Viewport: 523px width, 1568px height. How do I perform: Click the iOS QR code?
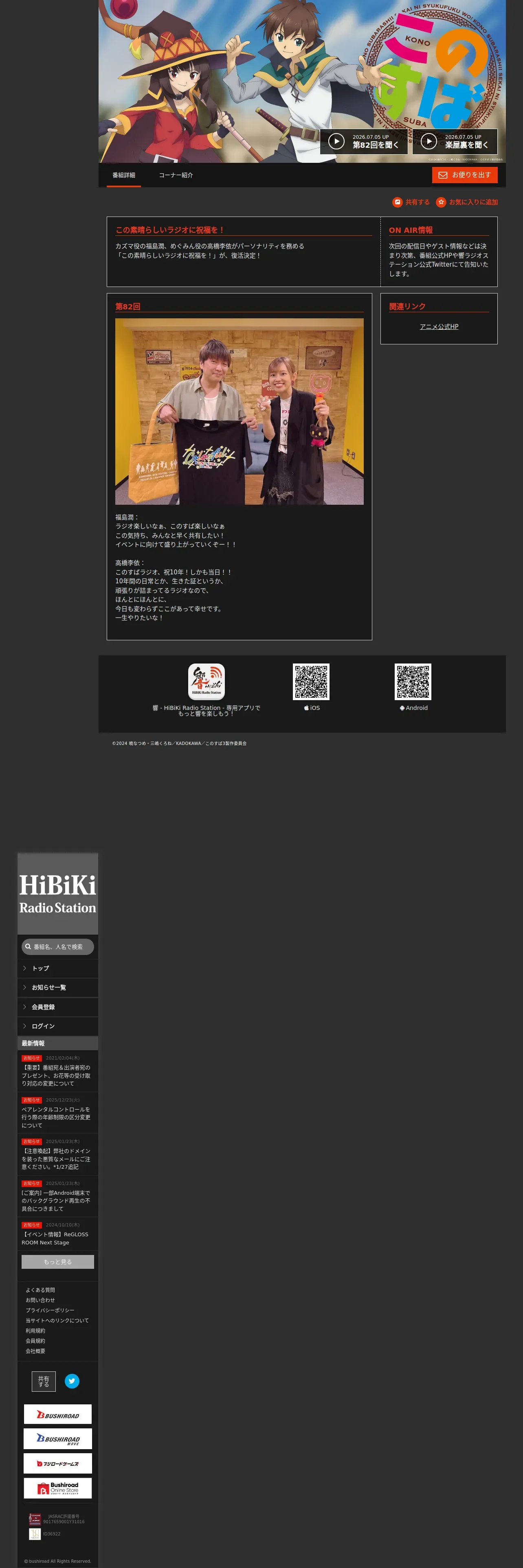click(x=311, y=682)
